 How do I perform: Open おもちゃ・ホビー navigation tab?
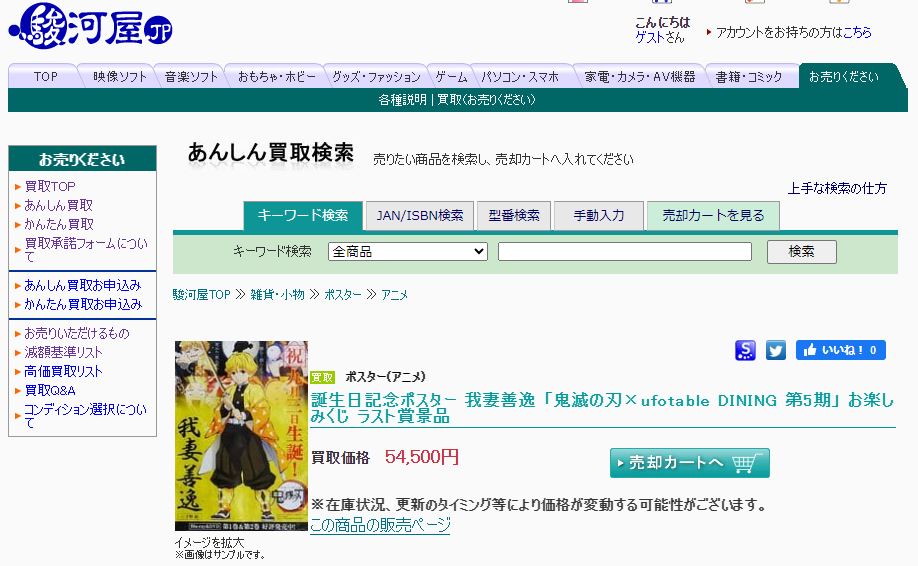click(276, 76)
